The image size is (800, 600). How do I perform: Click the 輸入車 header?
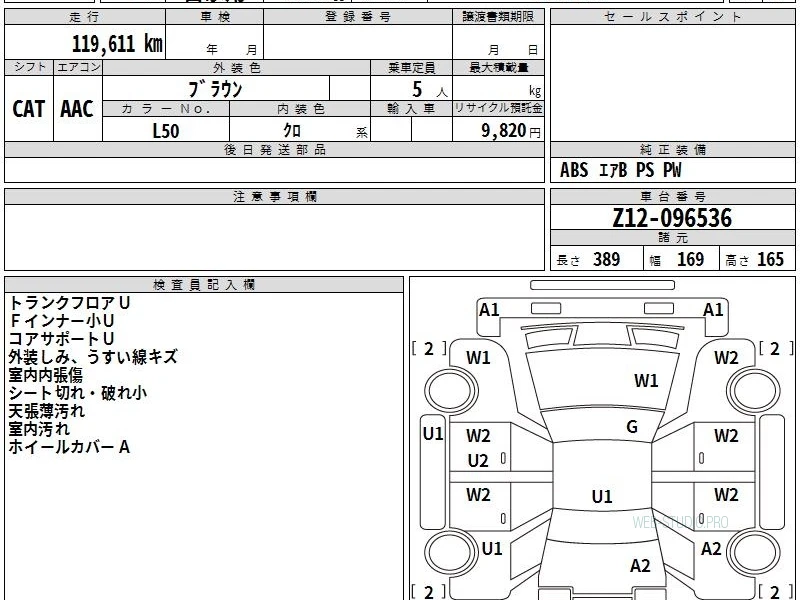411,109
